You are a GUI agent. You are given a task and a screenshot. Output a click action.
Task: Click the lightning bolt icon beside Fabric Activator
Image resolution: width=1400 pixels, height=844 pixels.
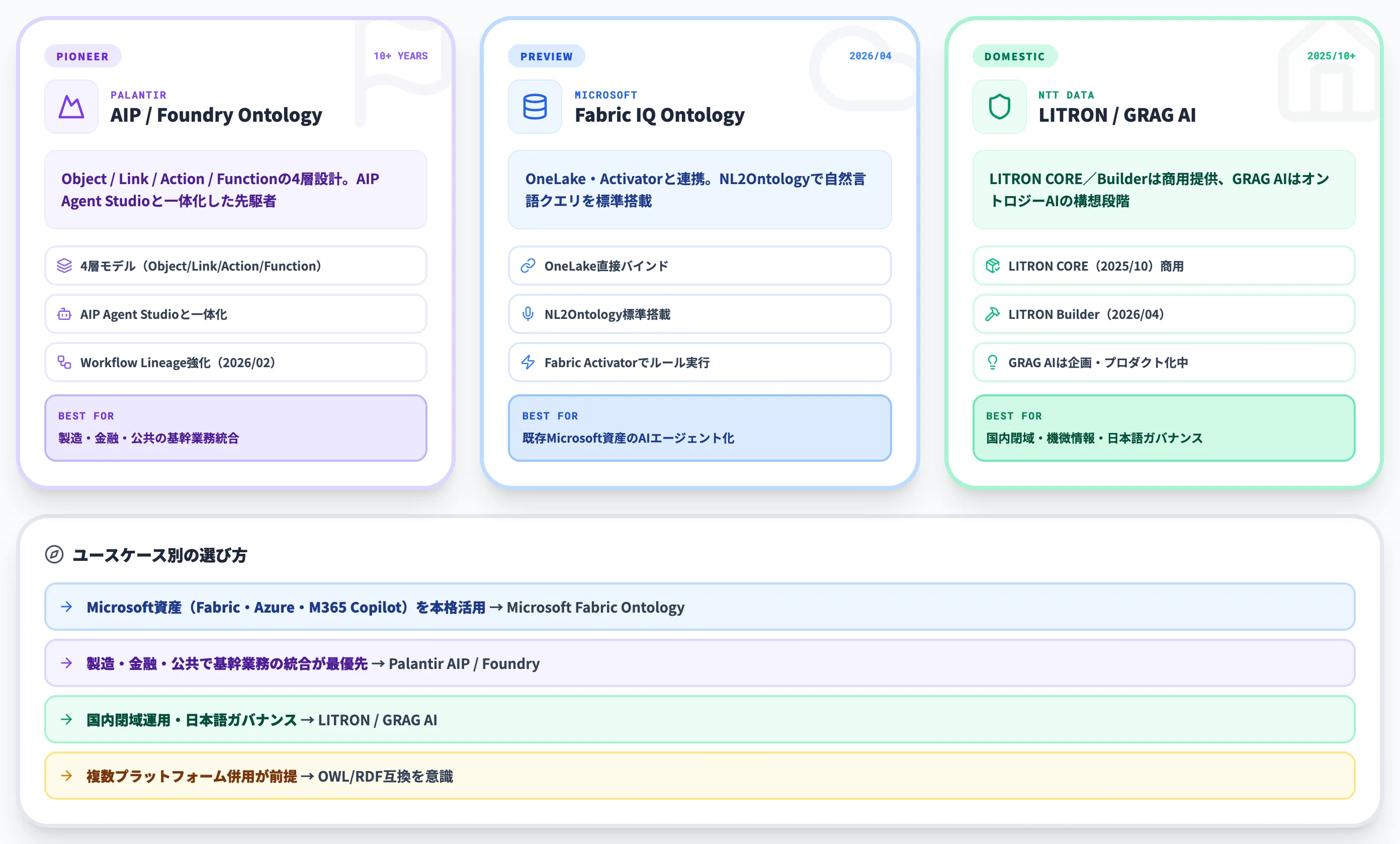tap(528, 363)
